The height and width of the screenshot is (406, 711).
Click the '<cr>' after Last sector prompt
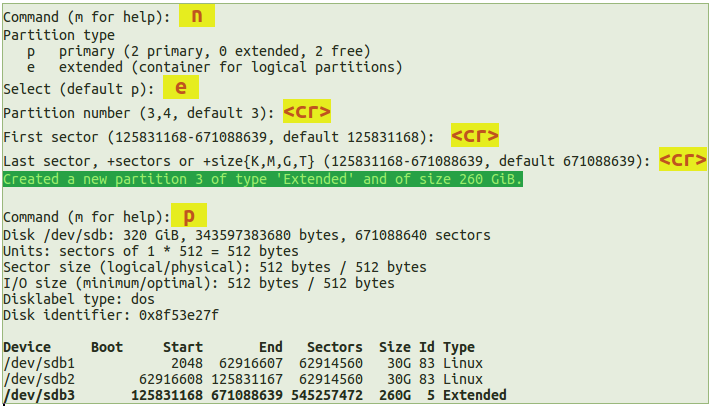(683, 160)
